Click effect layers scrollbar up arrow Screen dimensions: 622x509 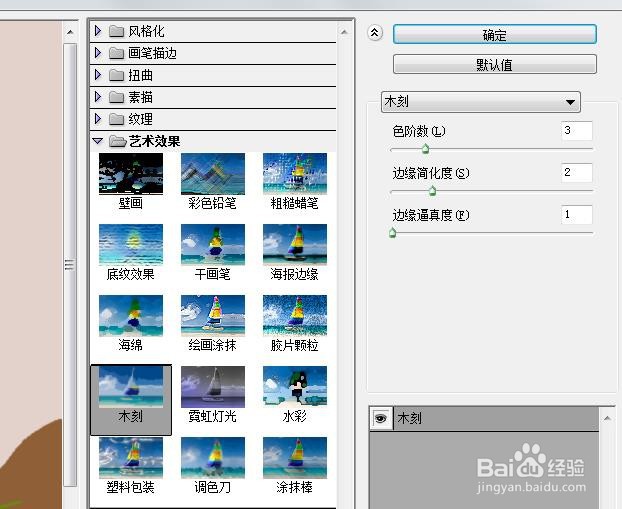coord(607,418)
